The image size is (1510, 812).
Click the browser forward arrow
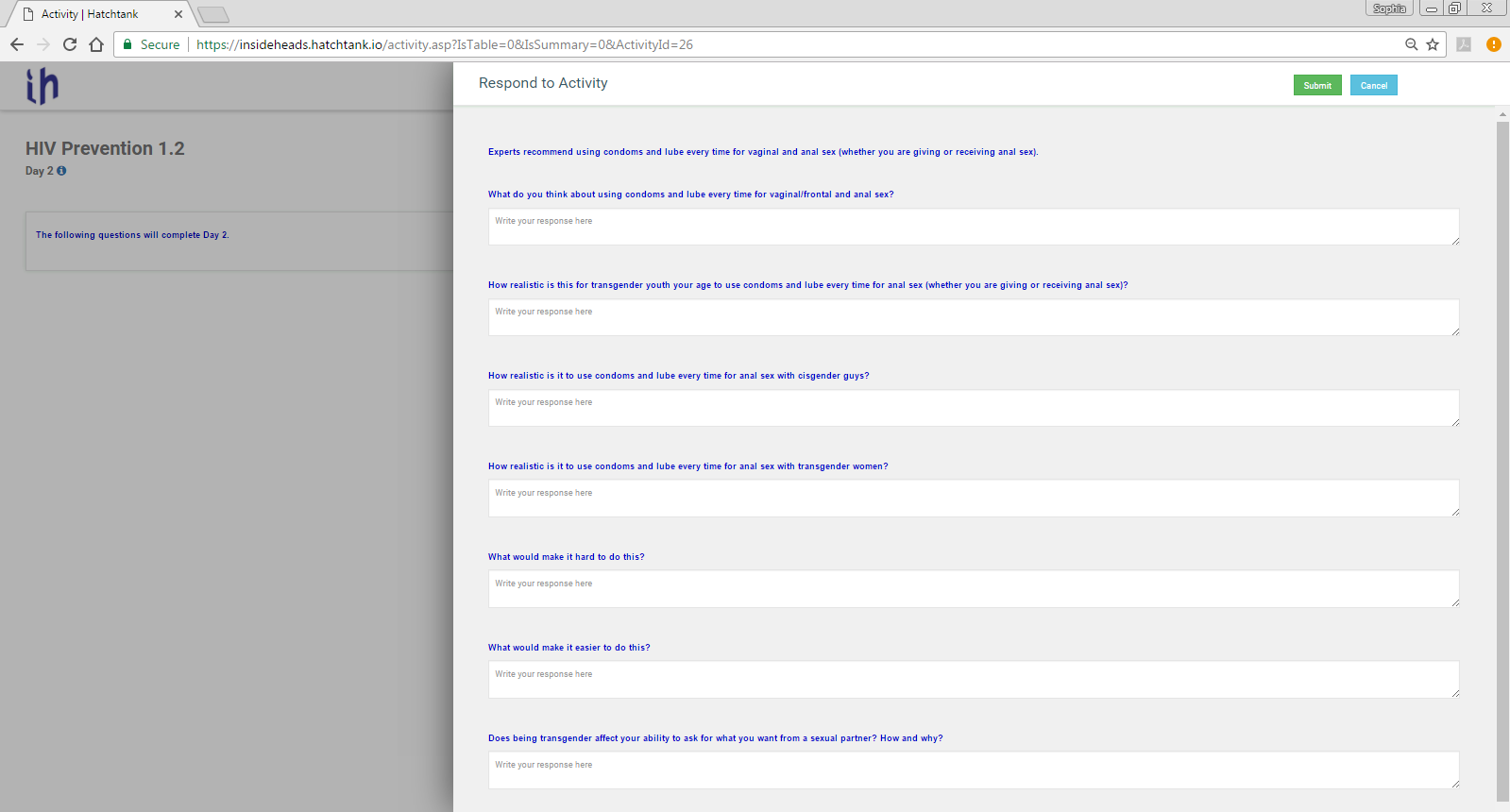click(43, 44)
